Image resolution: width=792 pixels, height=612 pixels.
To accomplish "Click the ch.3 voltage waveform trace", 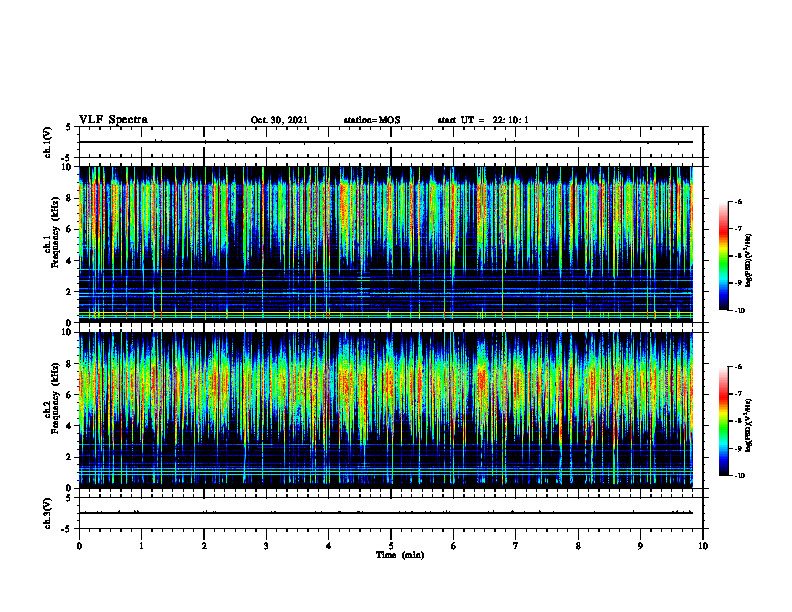I will click(386, 513).
